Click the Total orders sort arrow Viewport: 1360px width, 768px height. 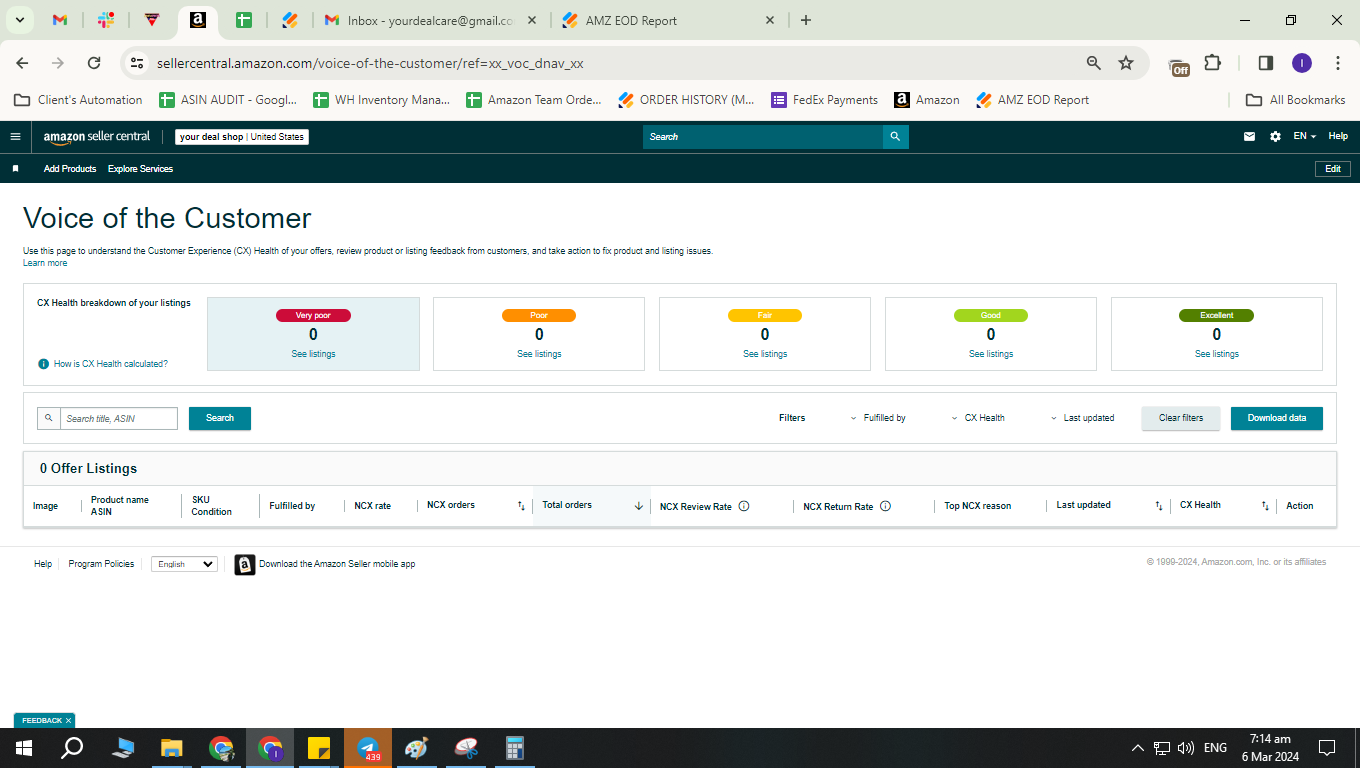coord(638,506)
